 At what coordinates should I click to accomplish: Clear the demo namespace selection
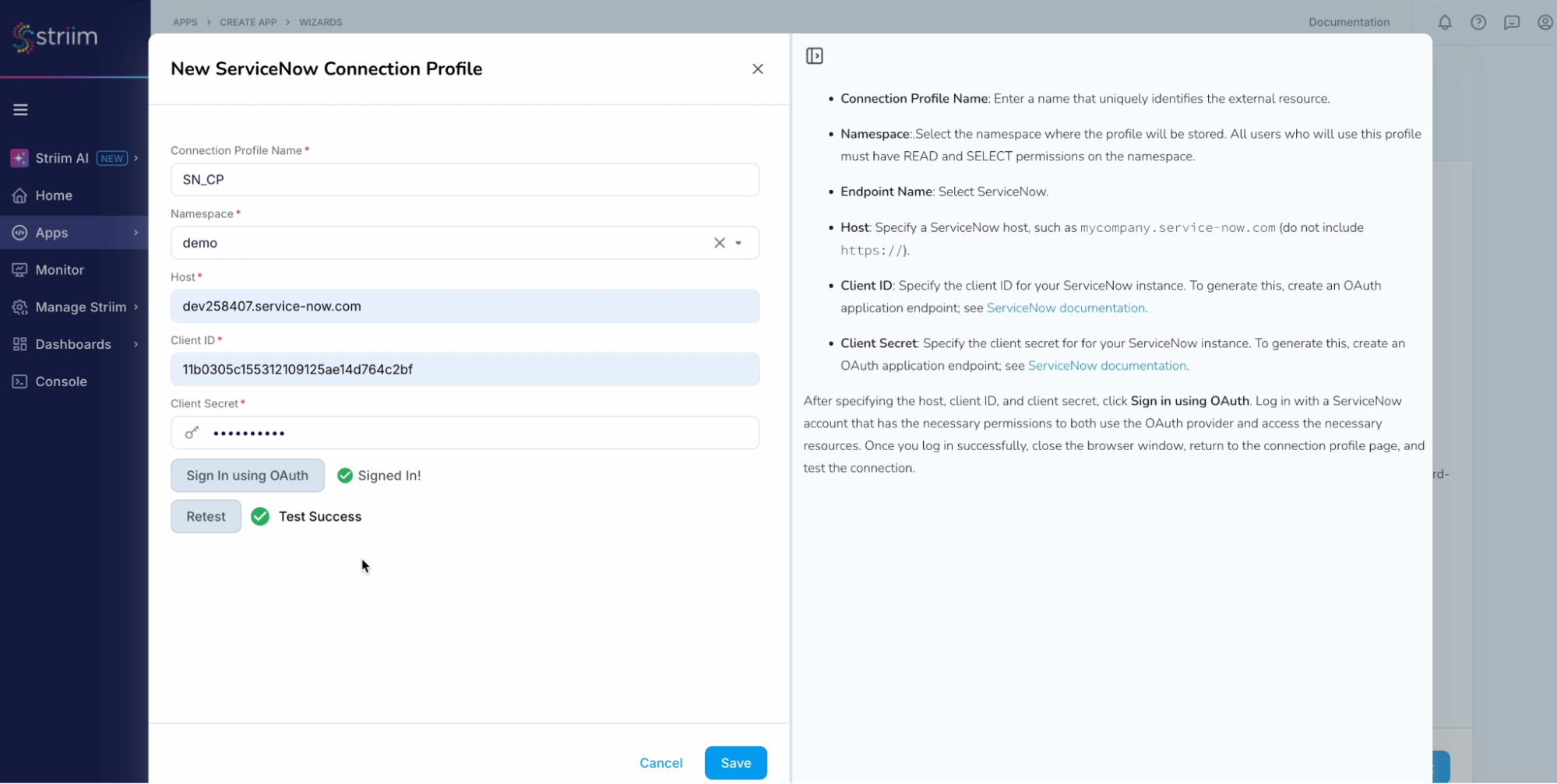tap(720, 243)
